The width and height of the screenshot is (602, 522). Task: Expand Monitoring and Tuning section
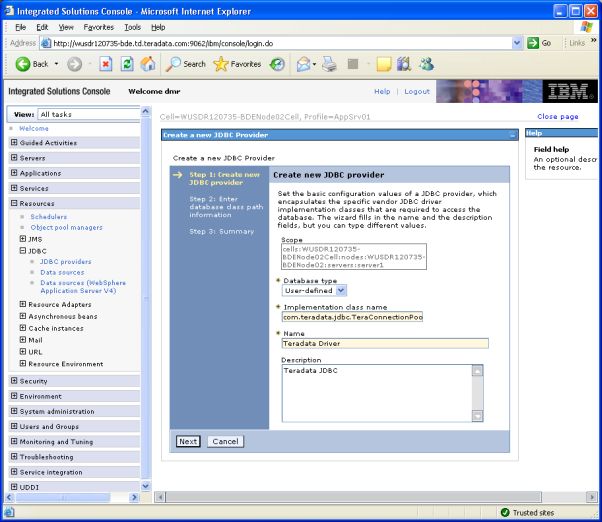14,441
